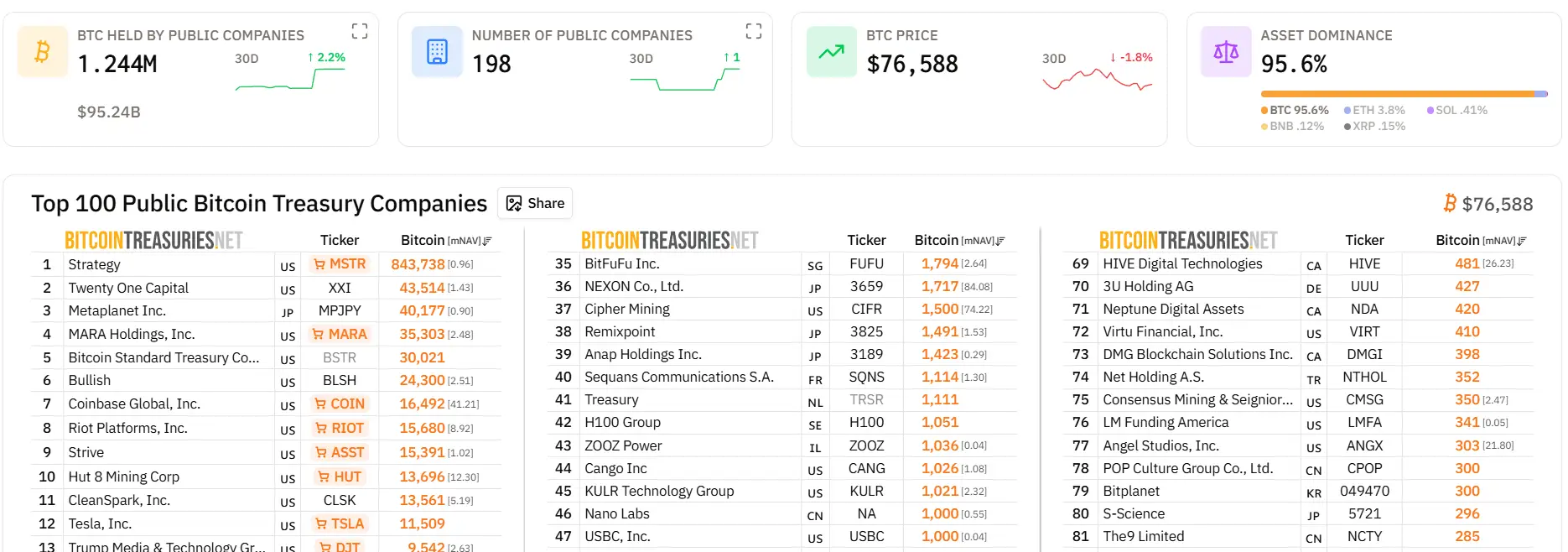This screenshot has width=1568, height=552.
Task: Select Hut 8 Mining Corp name
Action: point(123,476)
